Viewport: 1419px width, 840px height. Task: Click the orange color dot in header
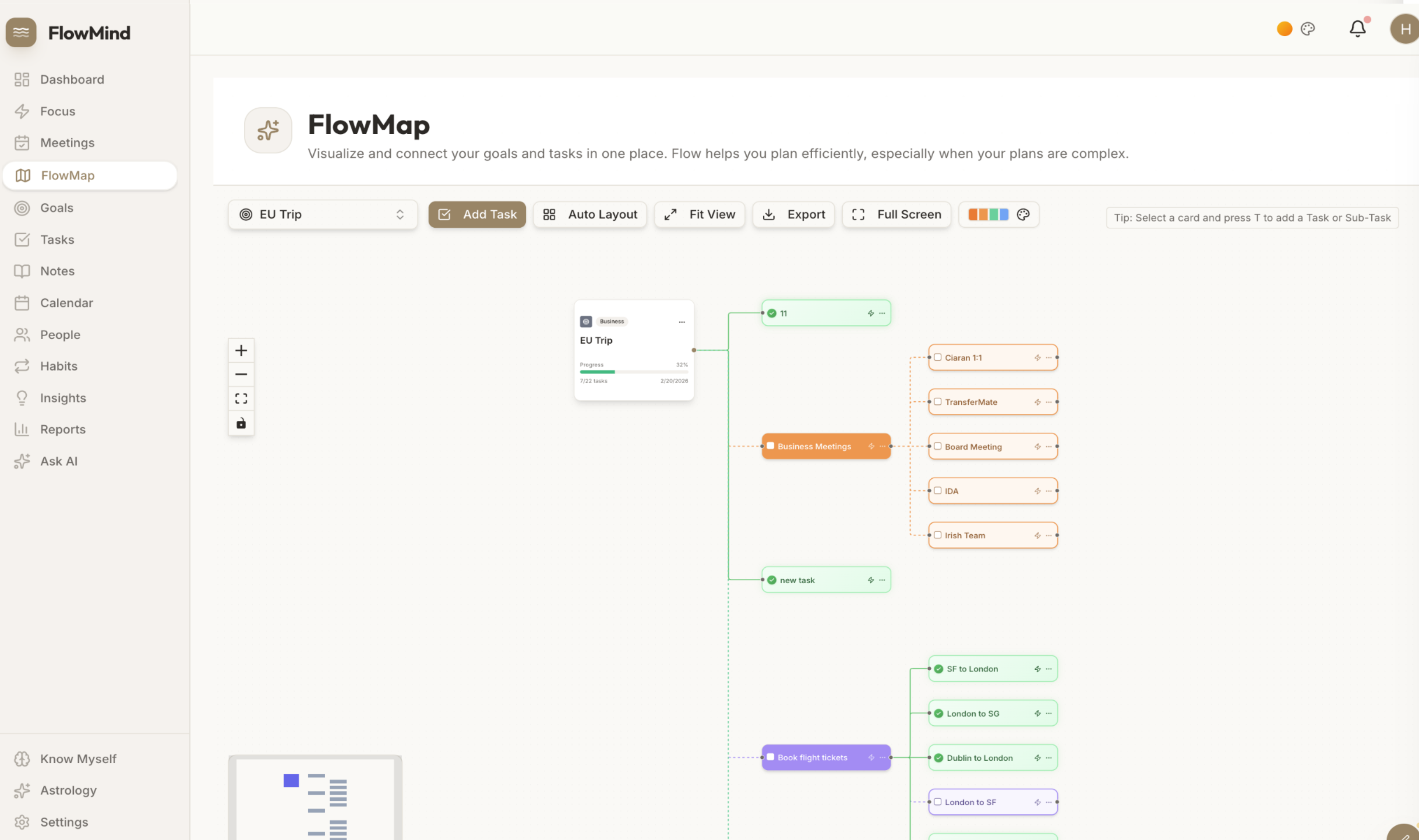(1284, 29)
